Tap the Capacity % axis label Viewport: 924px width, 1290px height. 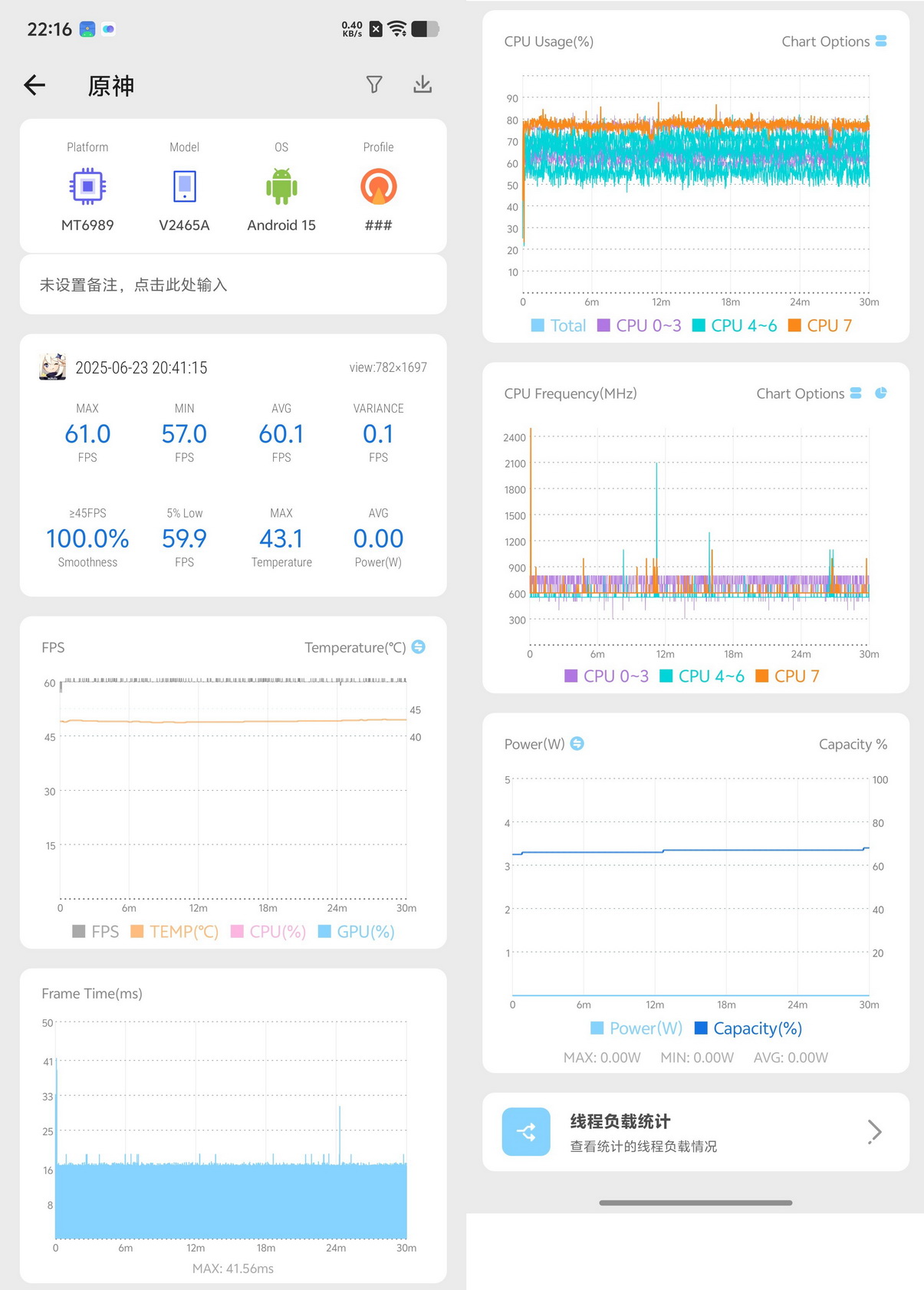tap(853, 744)
